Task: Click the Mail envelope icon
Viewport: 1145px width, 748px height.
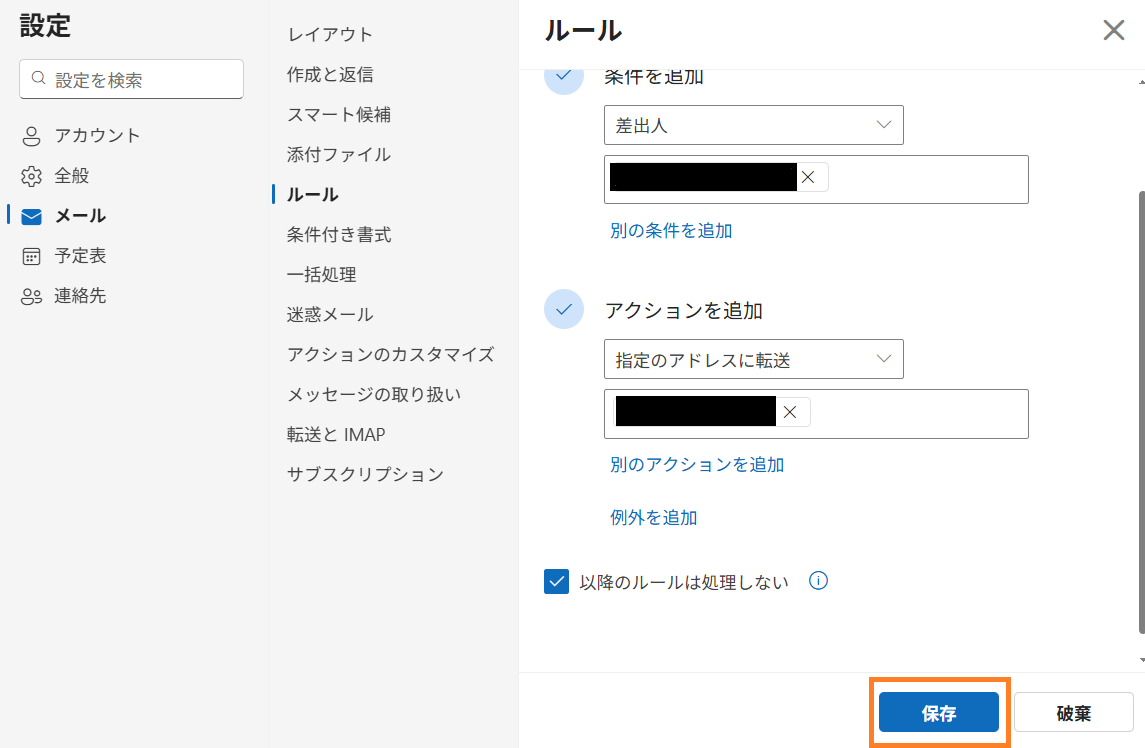Action: [32, 216]
